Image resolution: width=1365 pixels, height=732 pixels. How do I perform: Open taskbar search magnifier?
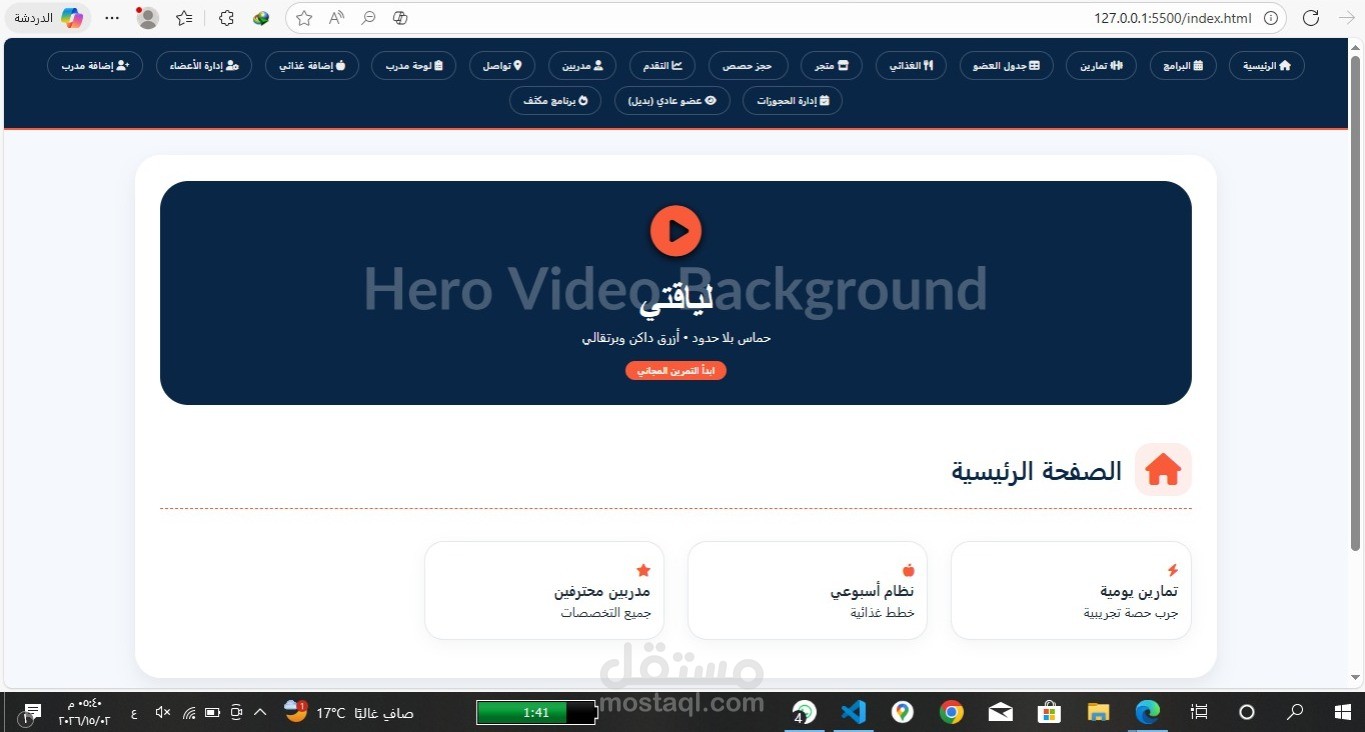click(1295, 712)
